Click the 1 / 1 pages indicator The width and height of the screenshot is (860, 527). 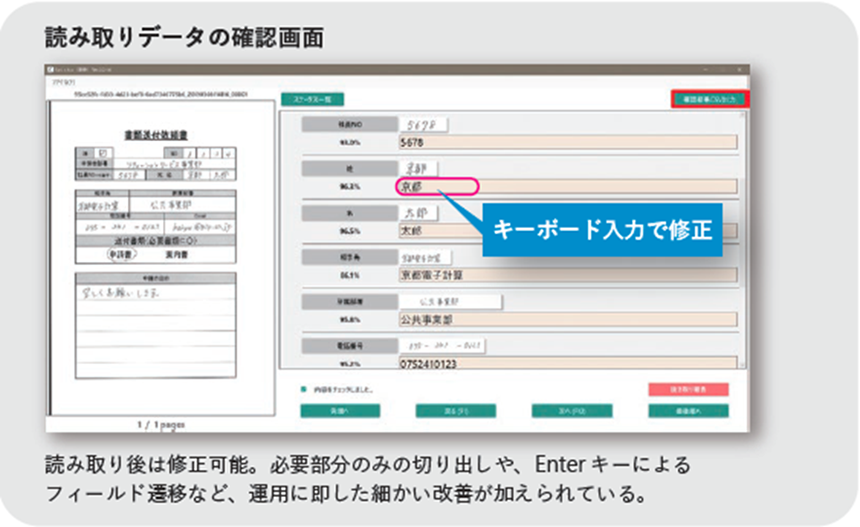tap(161, 424)
